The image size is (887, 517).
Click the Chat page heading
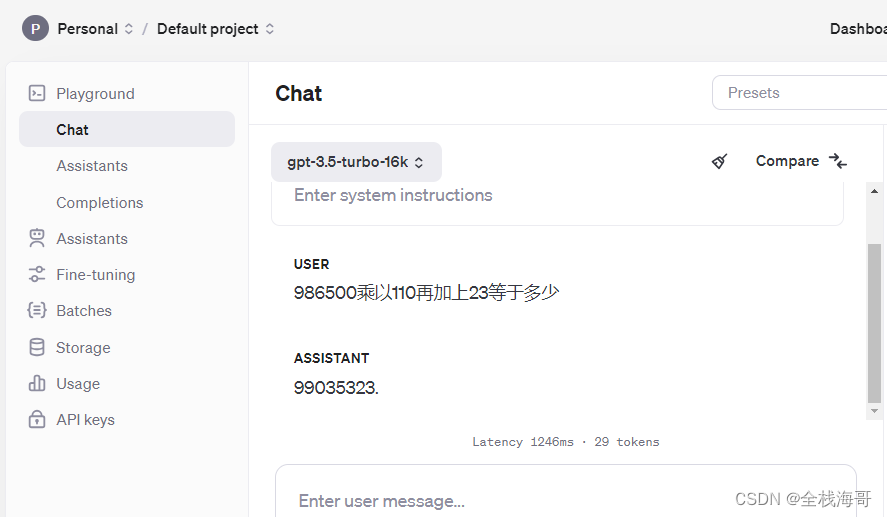tap(299, 93)
